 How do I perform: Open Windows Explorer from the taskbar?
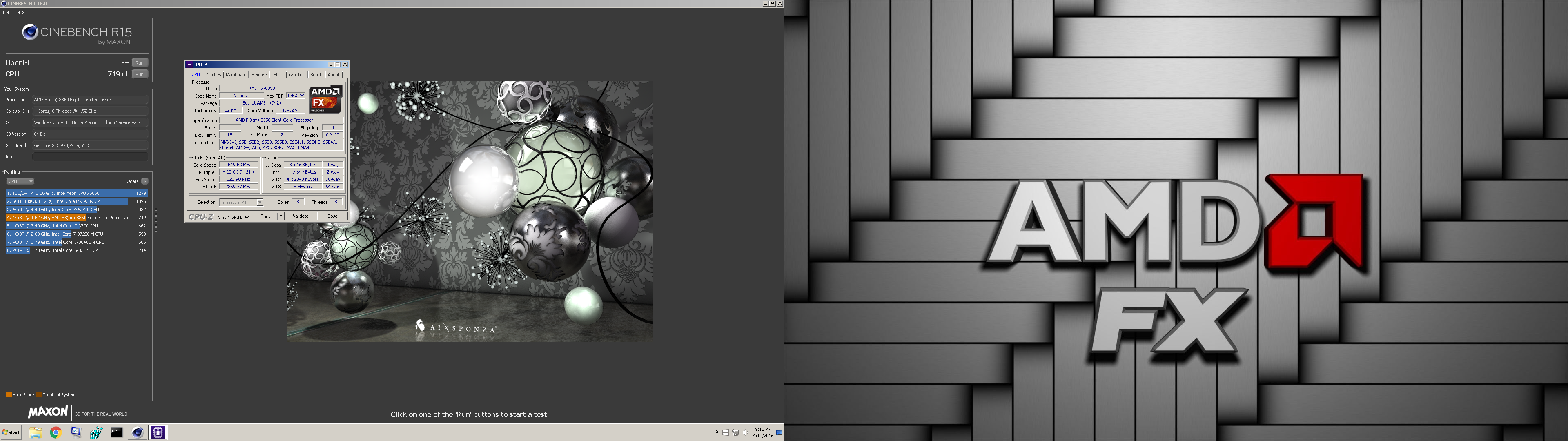point(35,432)
